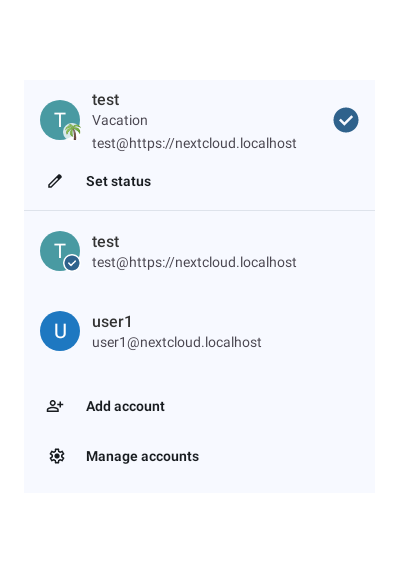
Task: Click the user1@nextcloud.localhost address
Action: pyautogui.click(x=177, y=342)
